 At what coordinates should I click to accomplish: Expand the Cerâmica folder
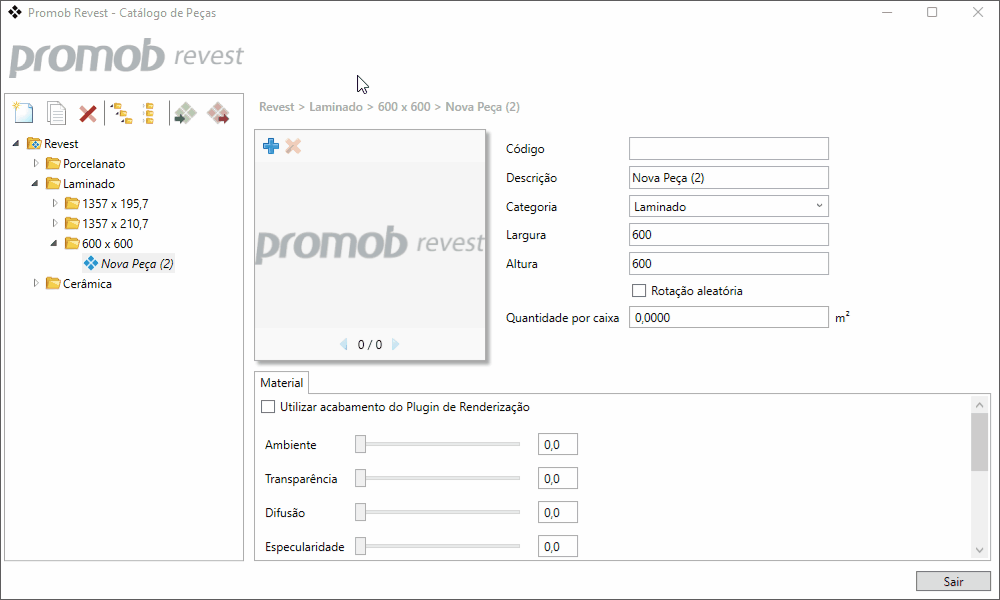(x=36, y=283)
